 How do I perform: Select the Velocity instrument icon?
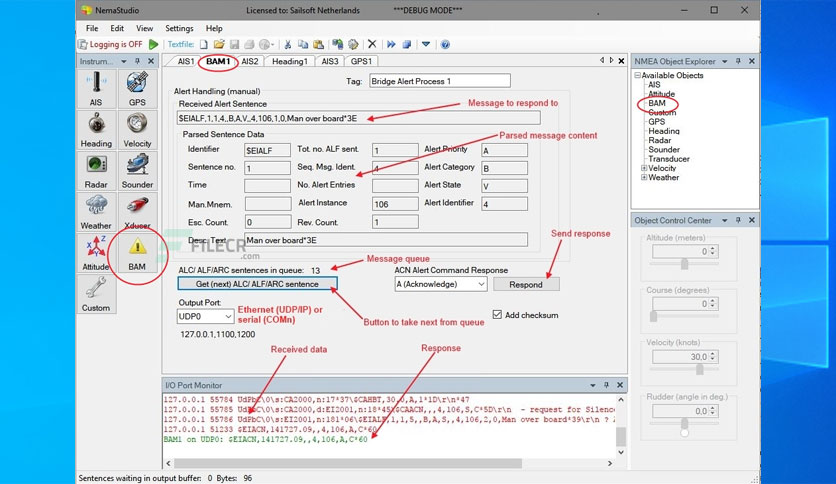point(137,130)
